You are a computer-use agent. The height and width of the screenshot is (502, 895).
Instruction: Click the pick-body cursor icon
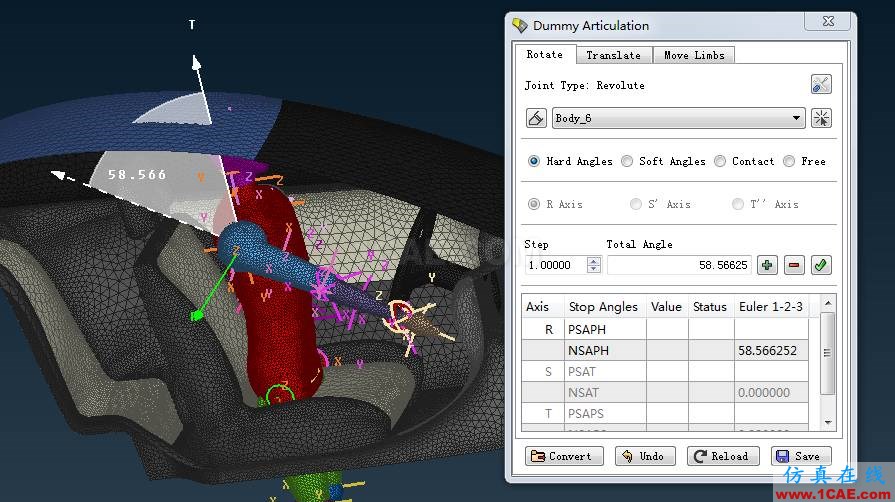pos(821,118)
